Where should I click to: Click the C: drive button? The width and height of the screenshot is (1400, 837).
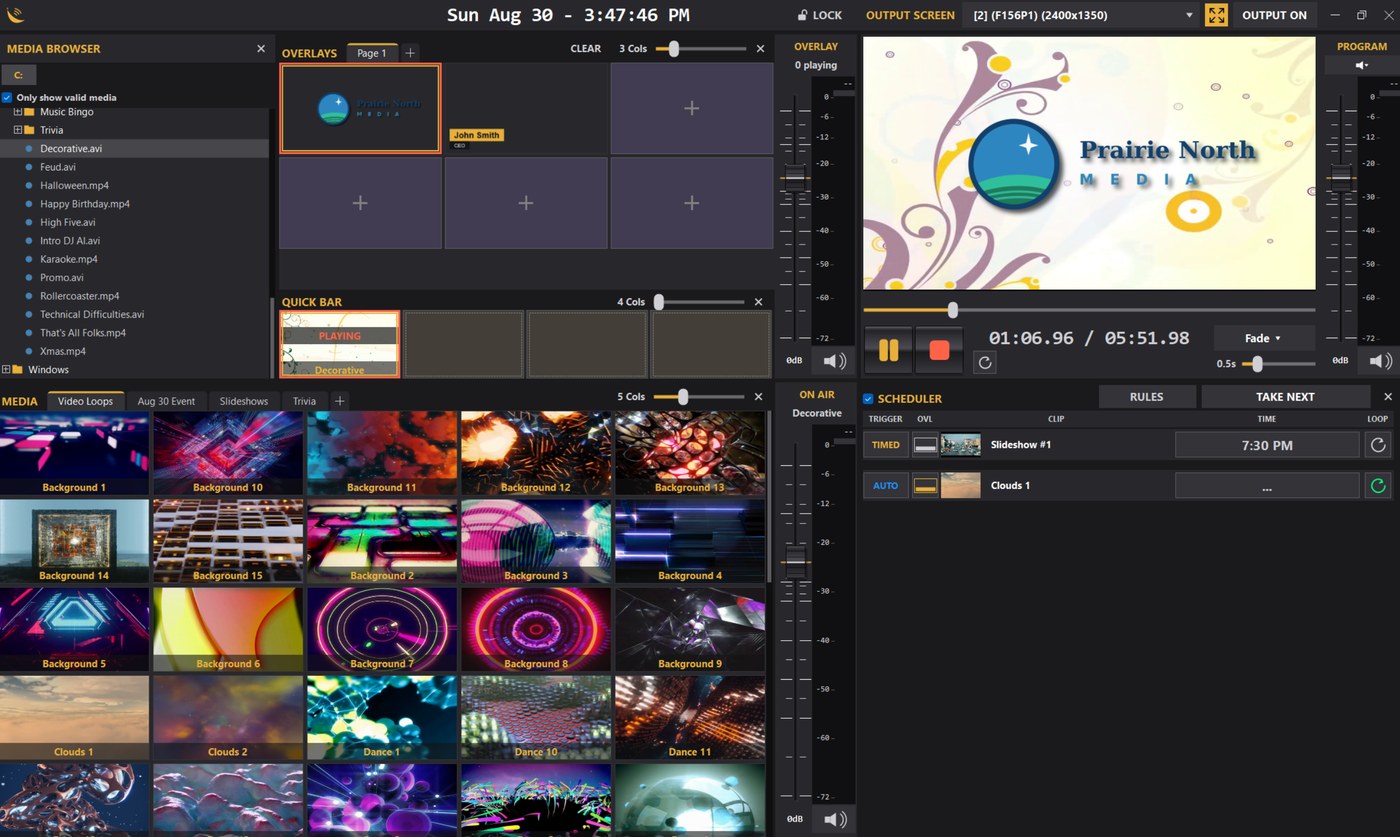[19, 75]
